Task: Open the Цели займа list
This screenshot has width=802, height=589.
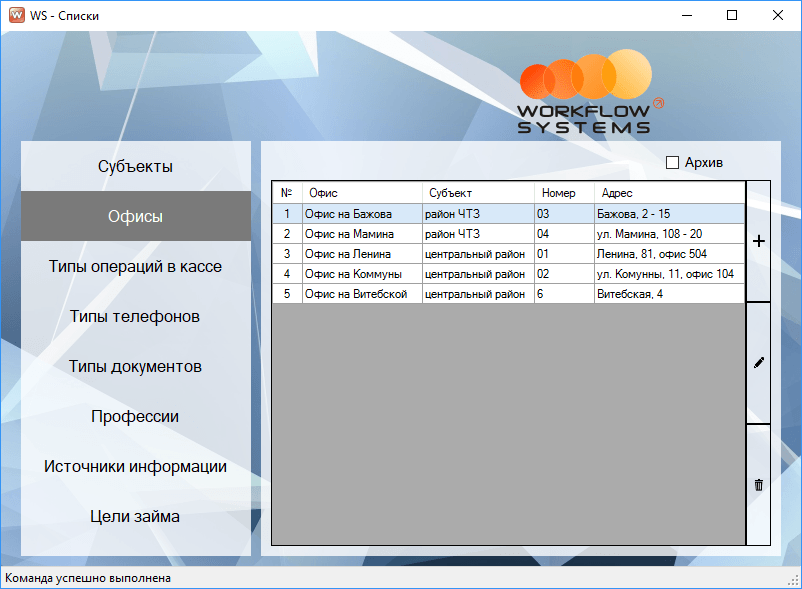Action: click(x=136, y=516)
